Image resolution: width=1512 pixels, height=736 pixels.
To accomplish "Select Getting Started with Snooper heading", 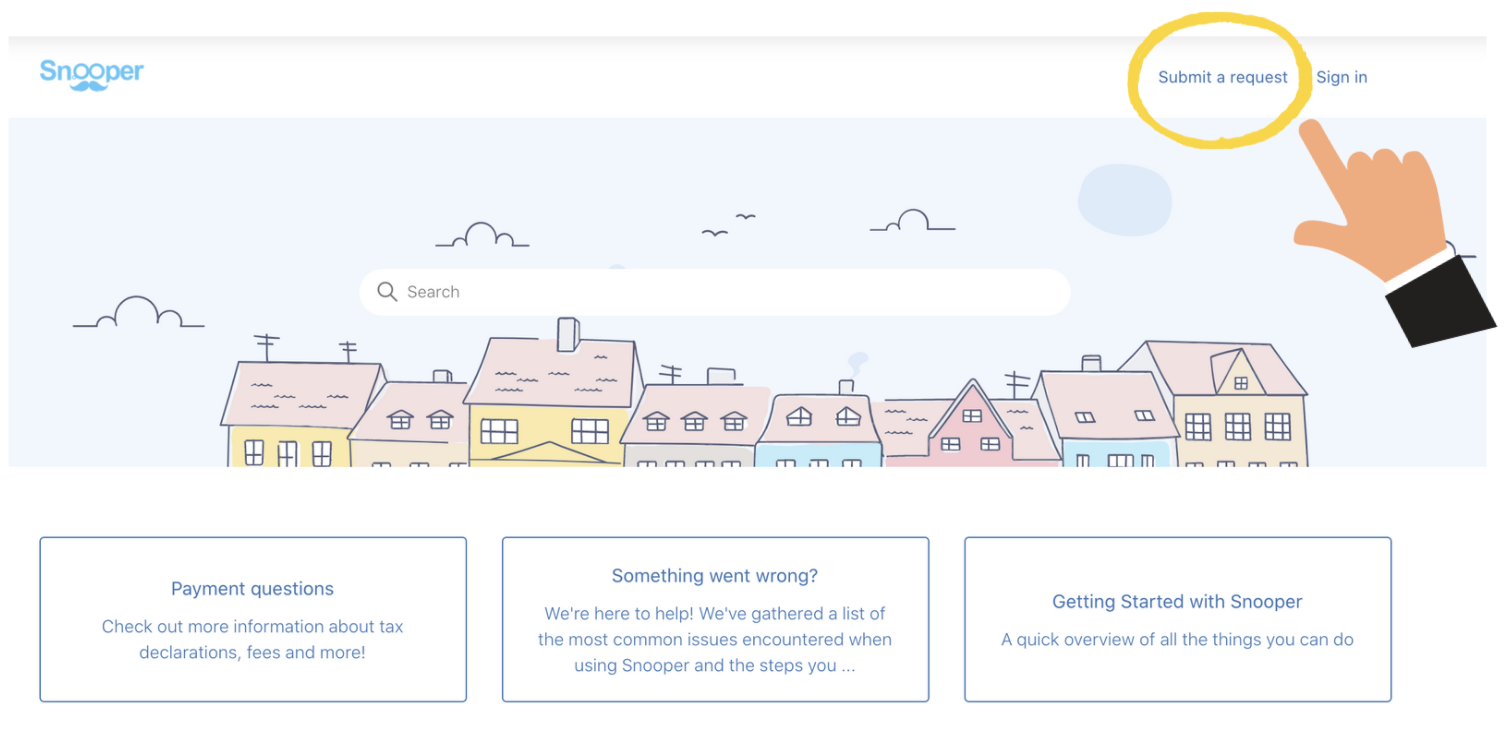I will point(1177,602).
